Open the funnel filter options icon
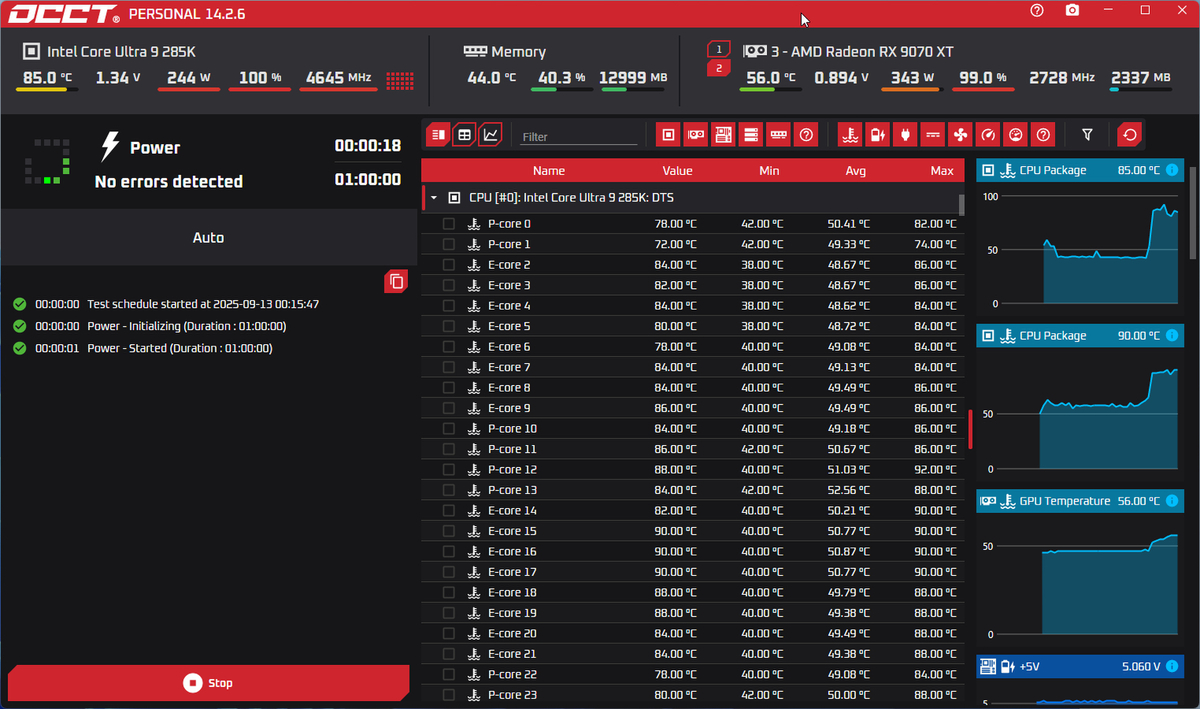This screenshot has width=1200, height=709. 1088,134
